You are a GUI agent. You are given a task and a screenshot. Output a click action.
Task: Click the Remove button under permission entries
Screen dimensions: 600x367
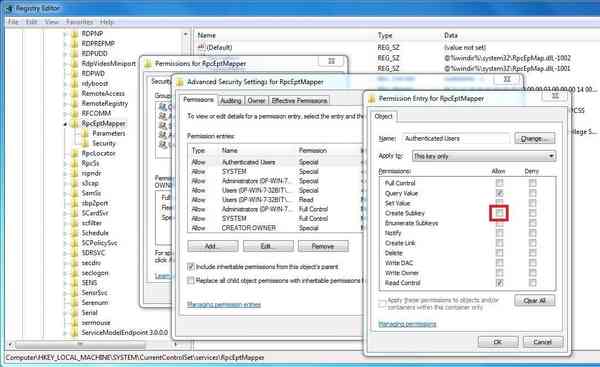click(323, 246)
